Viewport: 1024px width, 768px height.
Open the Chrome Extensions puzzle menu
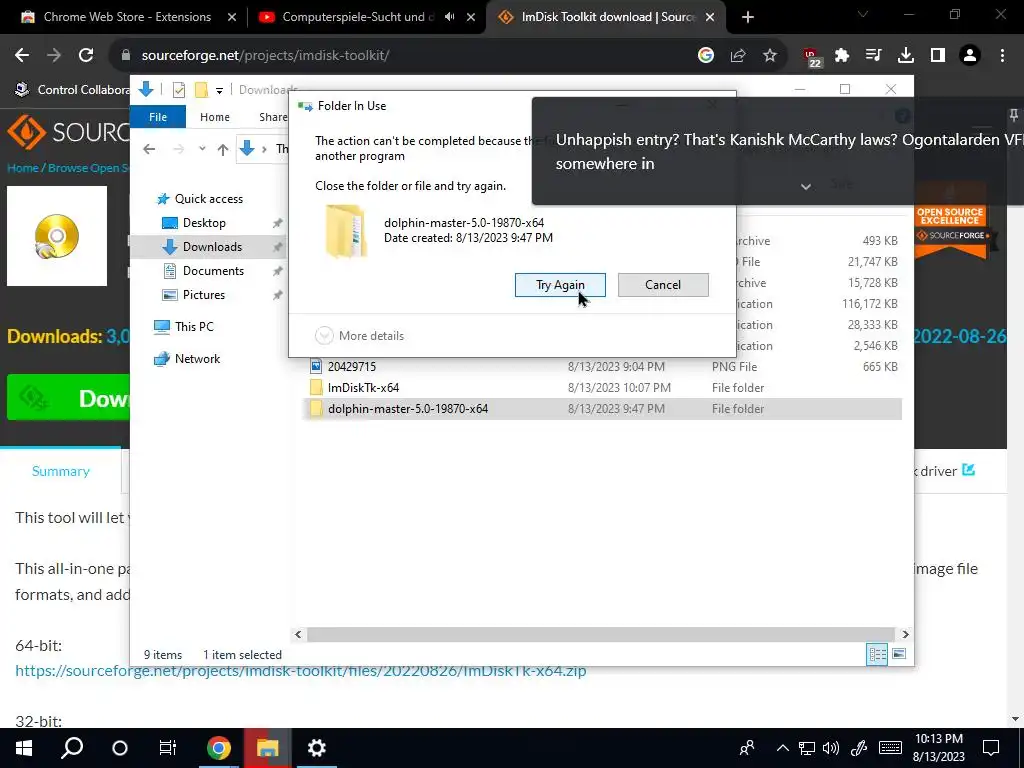coord(842,56)
